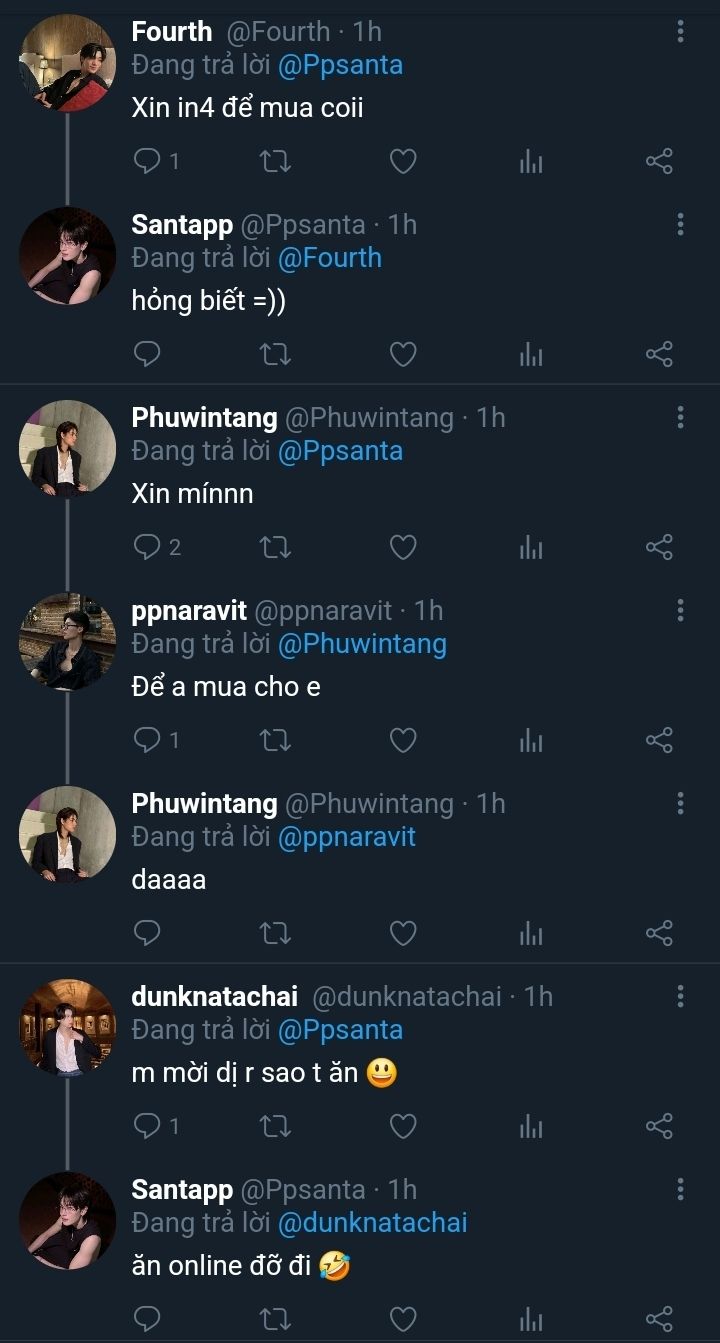This screenshot has width=720, height=1343.
Task: Share dunknatachai's "m mời dị r sao" tweet
Action: pyautogui.click(x=659, y=1126)
